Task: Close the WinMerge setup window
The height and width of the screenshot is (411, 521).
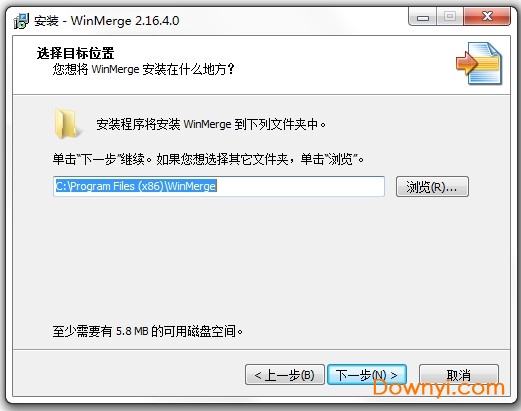Action: click(487, 17)
